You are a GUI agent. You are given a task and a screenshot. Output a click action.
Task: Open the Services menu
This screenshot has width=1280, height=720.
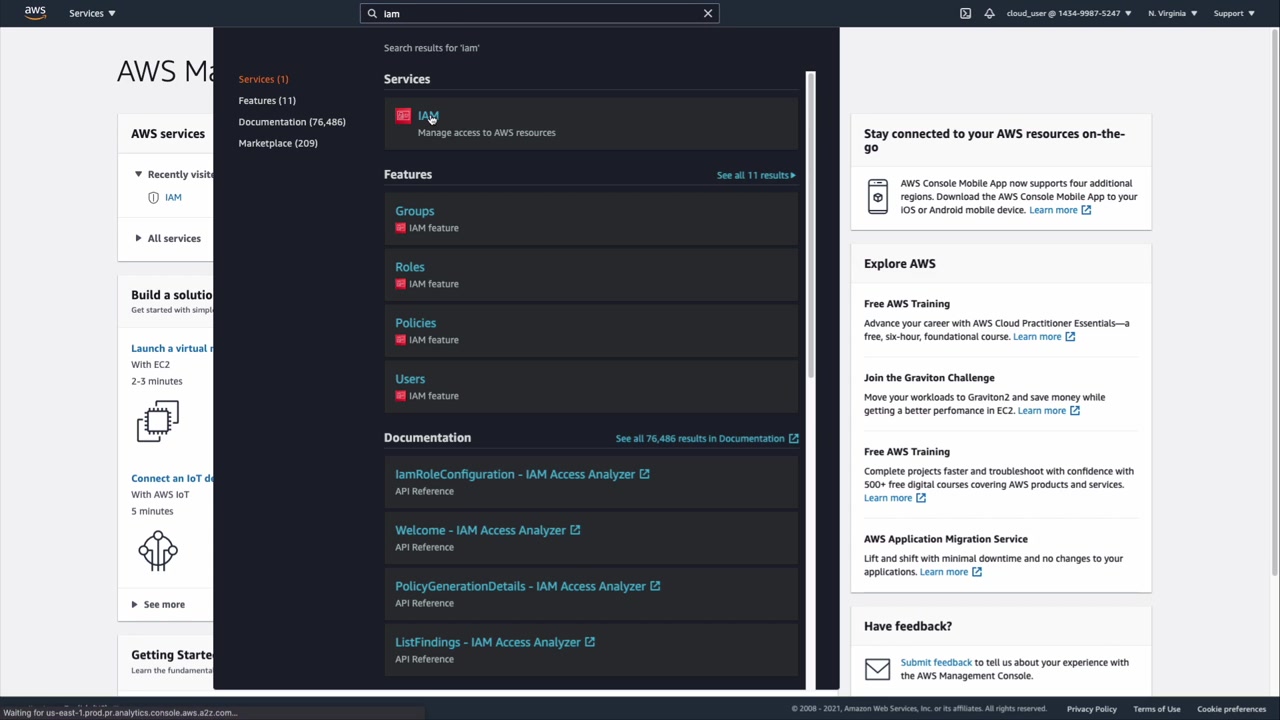[92, 13]
